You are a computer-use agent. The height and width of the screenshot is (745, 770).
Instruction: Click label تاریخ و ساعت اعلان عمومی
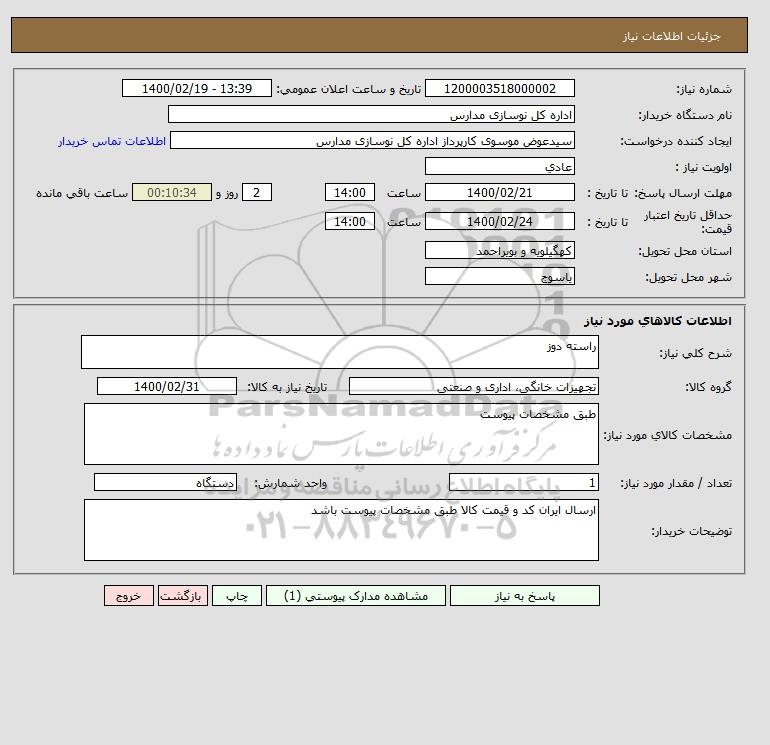point(349,89)
